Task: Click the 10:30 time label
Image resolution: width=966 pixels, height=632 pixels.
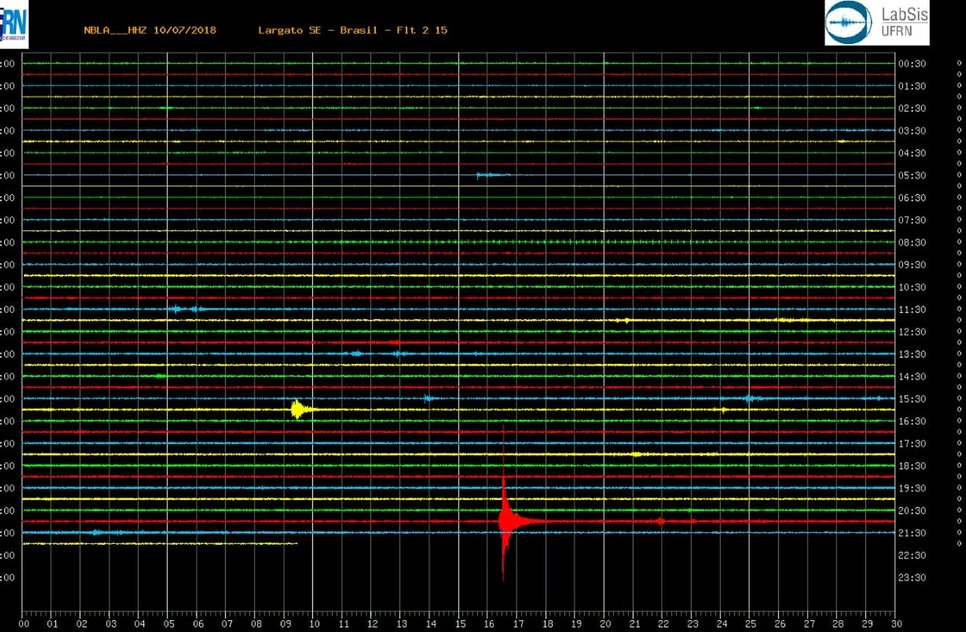Action: 912,287
